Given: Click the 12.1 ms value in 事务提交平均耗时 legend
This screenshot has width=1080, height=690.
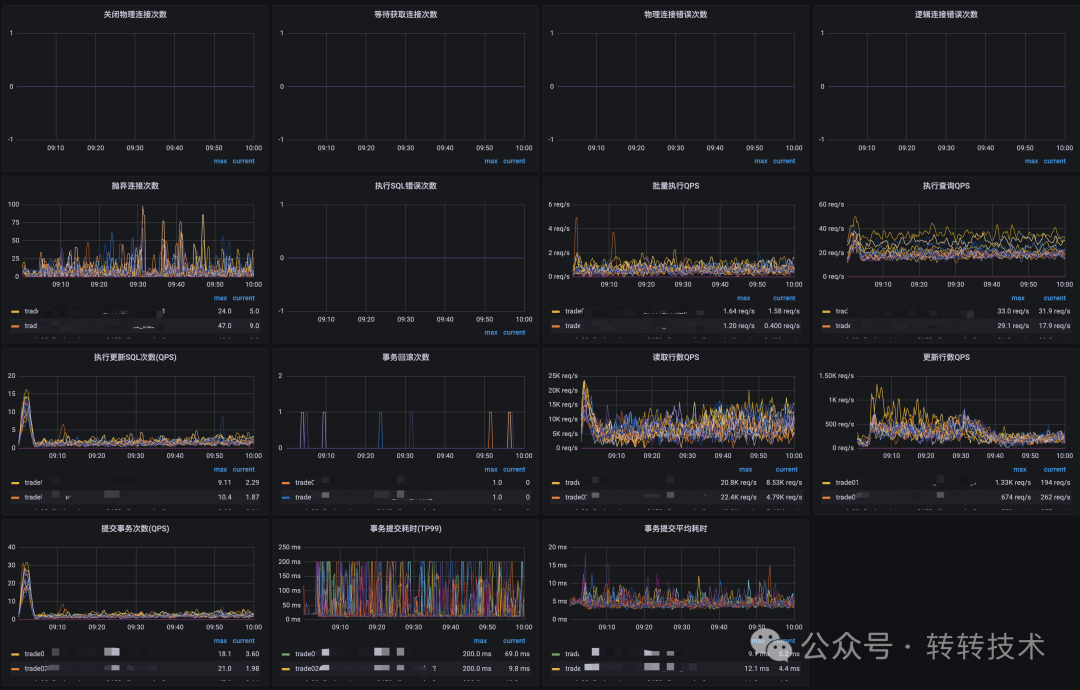Looking at the screenshot, I should pyautogui.click(x=756, y=669).
